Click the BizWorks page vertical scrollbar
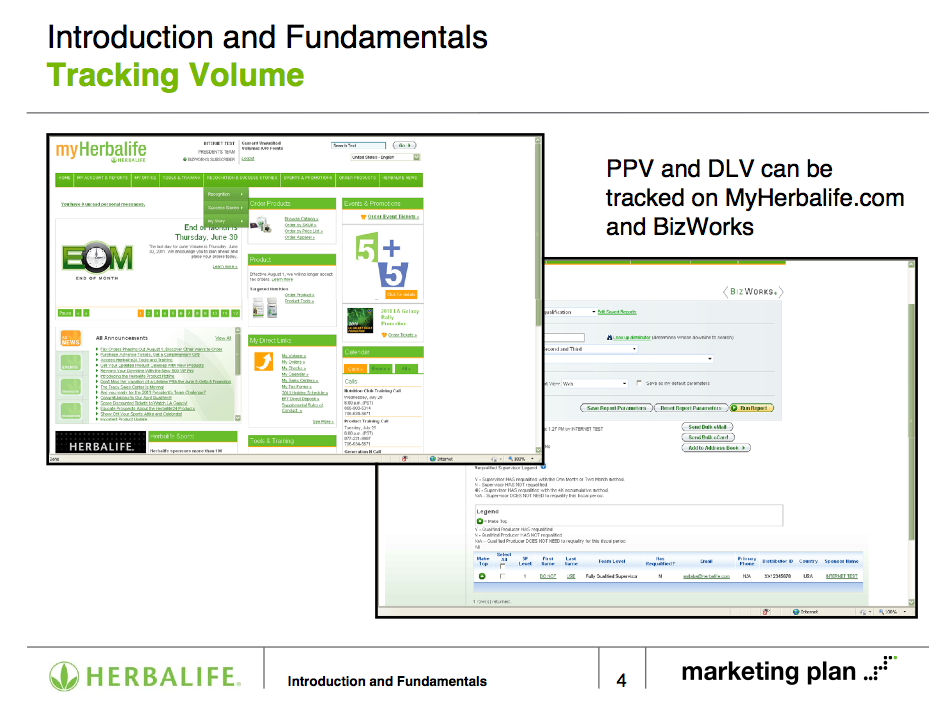Screen dimensions: 949x708 pyautogui.click(x=911, y=433)
